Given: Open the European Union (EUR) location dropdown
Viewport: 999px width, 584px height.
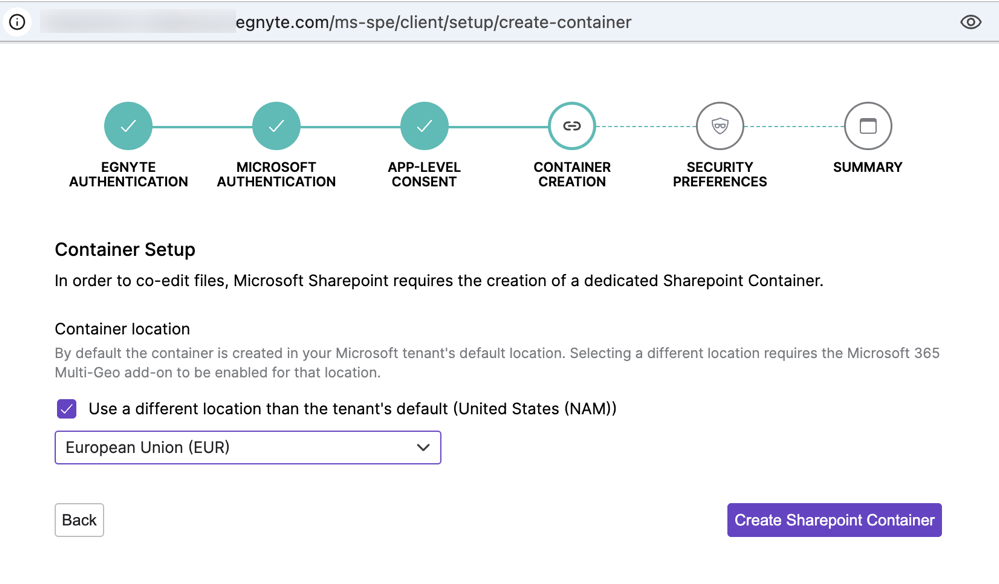Looking at the screenshot, I should point(248,448).
